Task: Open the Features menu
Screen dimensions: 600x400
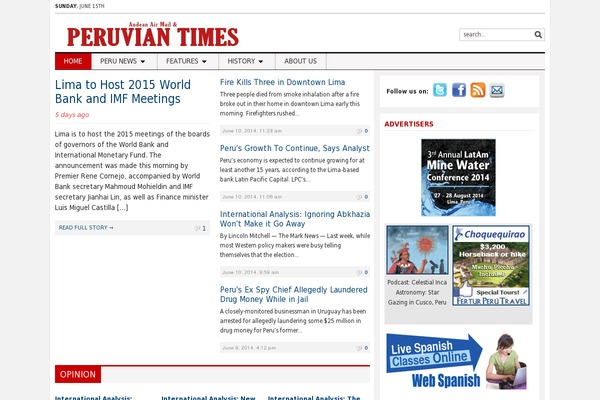Action: tap(188, 61)
